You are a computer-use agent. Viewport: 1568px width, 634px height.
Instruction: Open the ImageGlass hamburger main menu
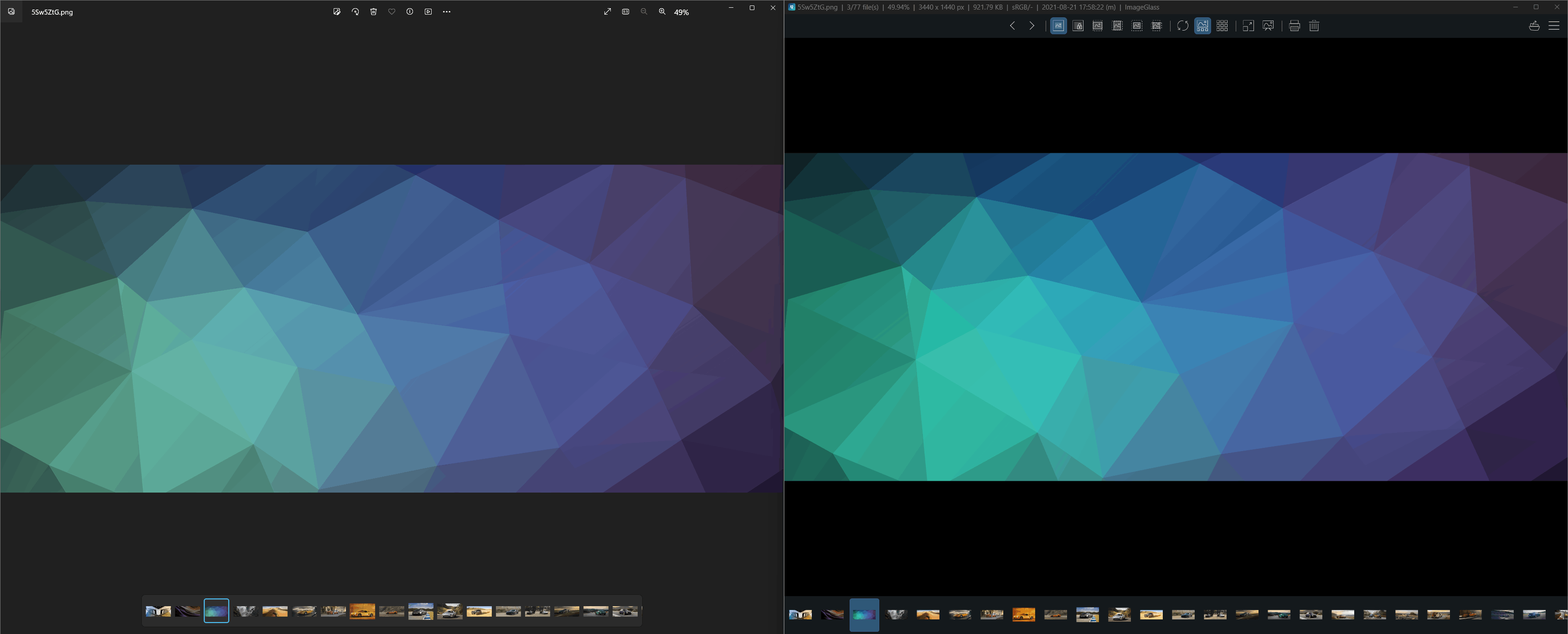pos(1554,26)
